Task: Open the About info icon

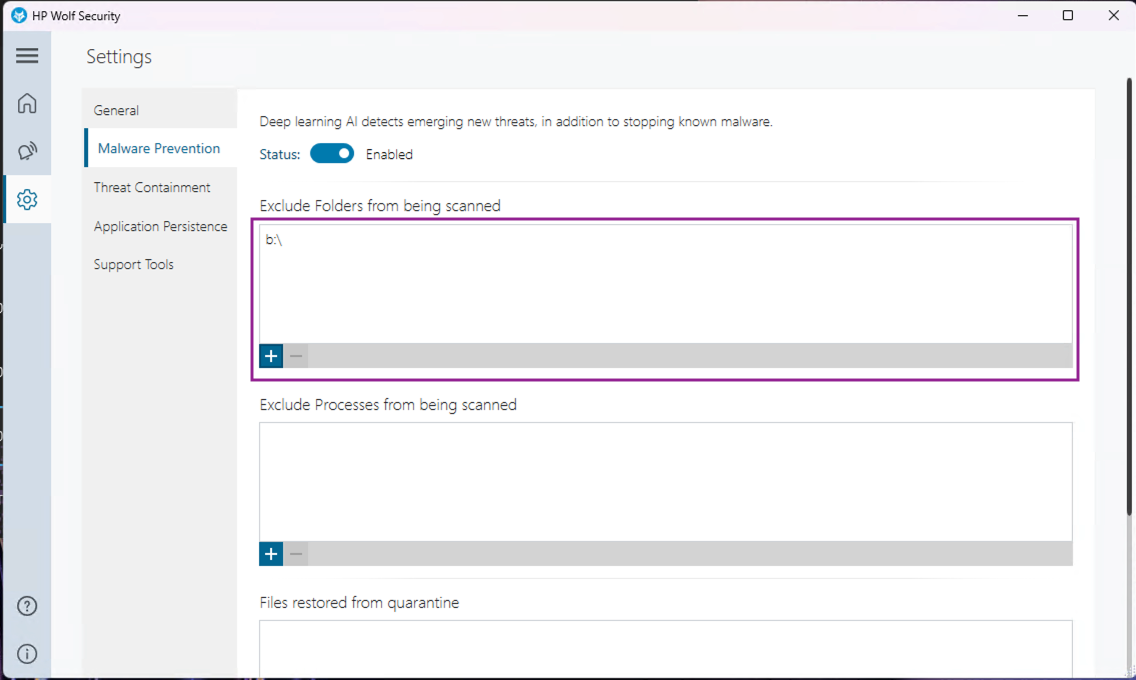Action: (x=27, y=654)
